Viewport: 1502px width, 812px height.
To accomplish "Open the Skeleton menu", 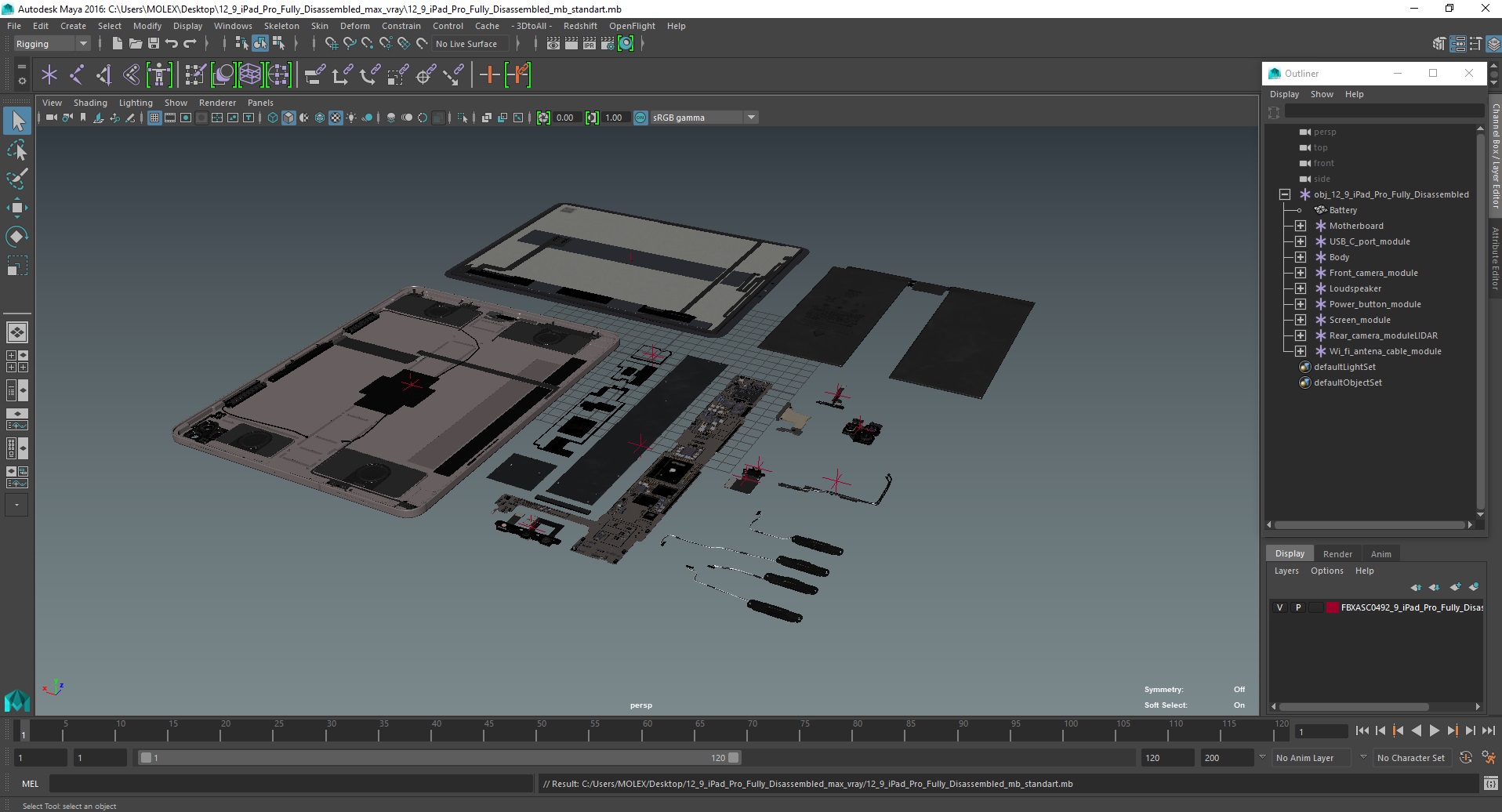I will (x=281, y=26).
